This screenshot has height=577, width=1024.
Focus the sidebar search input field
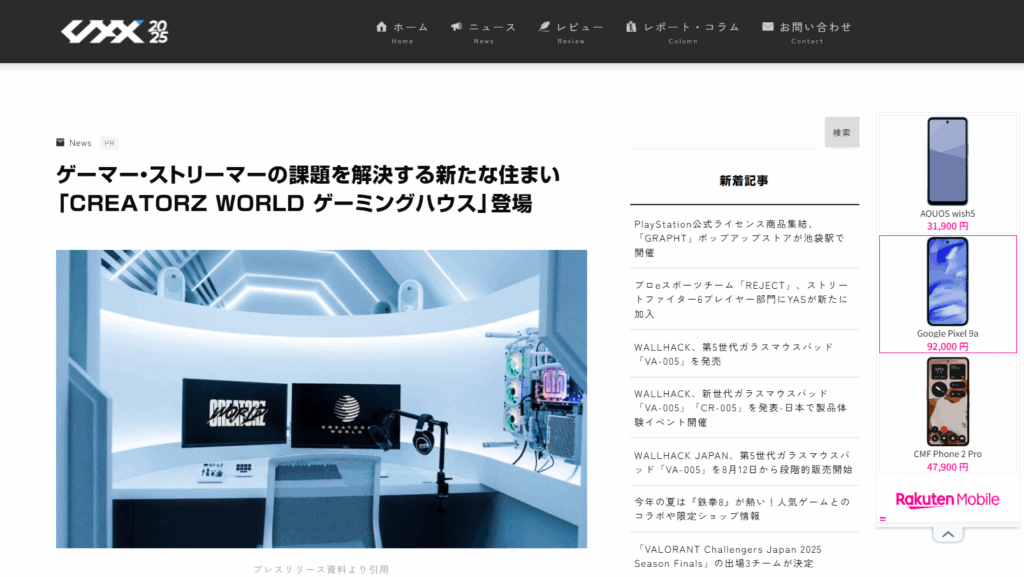[x=724, y=133]
